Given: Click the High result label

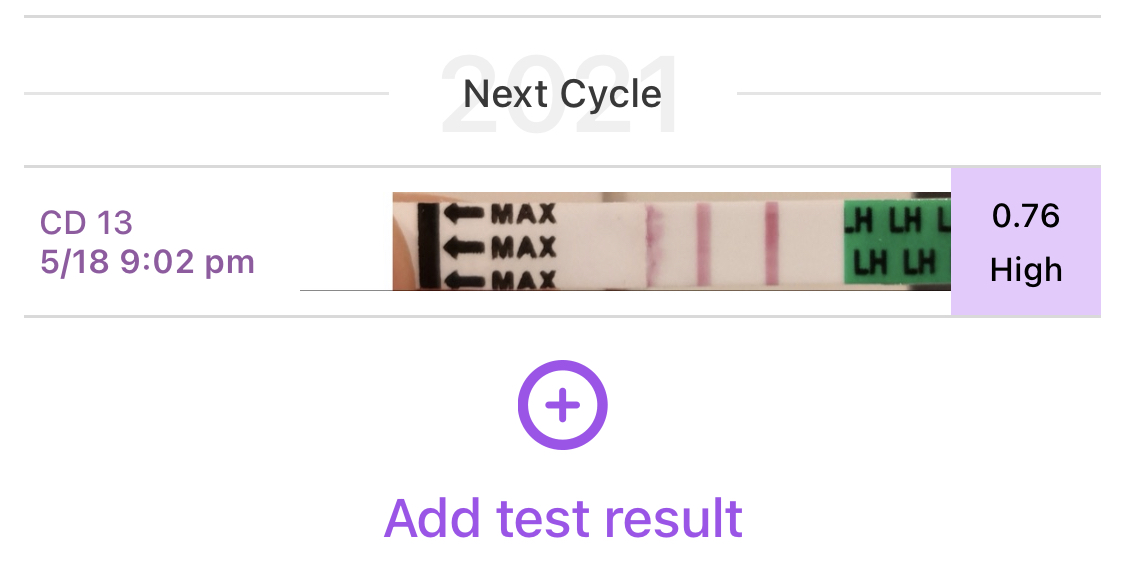Looking at the screenshot, I should [x=1025, y=270].
